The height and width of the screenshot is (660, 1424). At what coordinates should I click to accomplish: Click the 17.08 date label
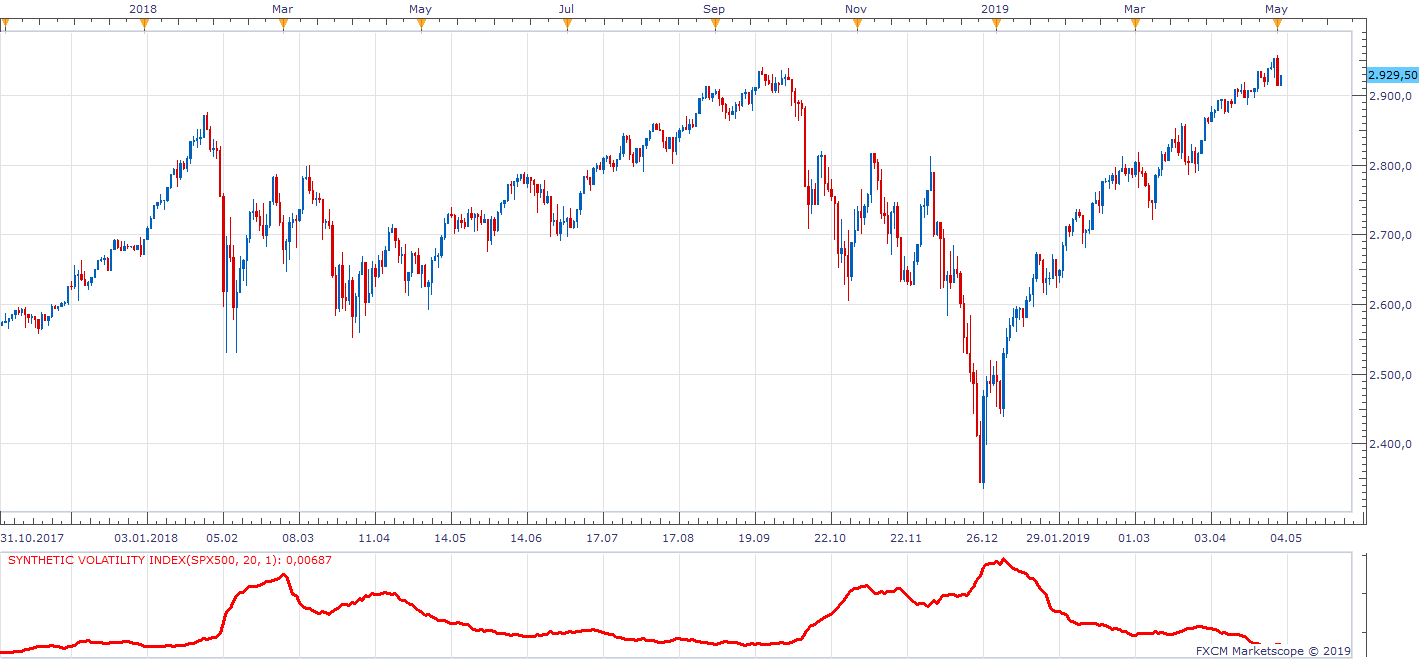tap(678, 538)
